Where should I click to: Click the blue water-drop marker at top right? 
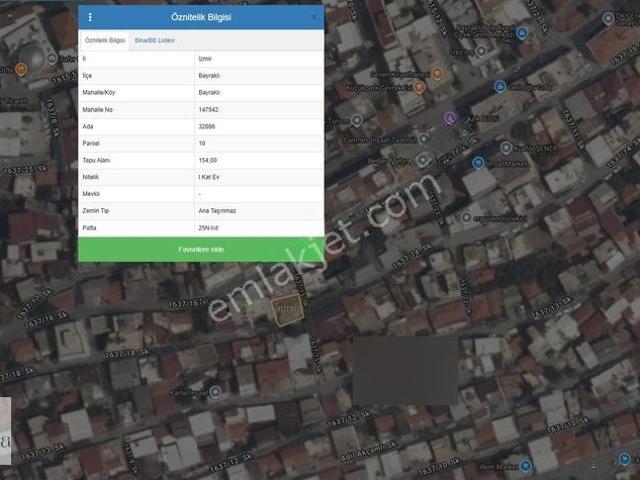(522, 32)
